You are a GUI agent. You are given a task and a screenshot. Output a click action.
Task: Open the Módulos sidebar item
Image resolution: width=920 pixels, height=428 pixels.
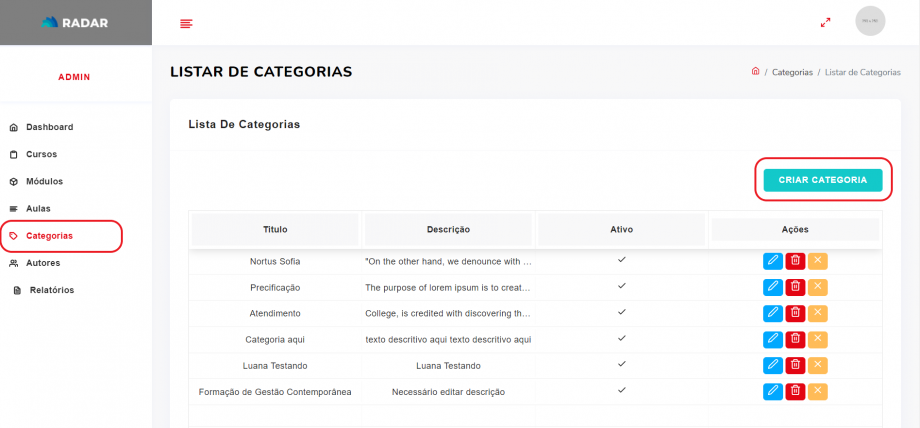(x=44, y=181)
